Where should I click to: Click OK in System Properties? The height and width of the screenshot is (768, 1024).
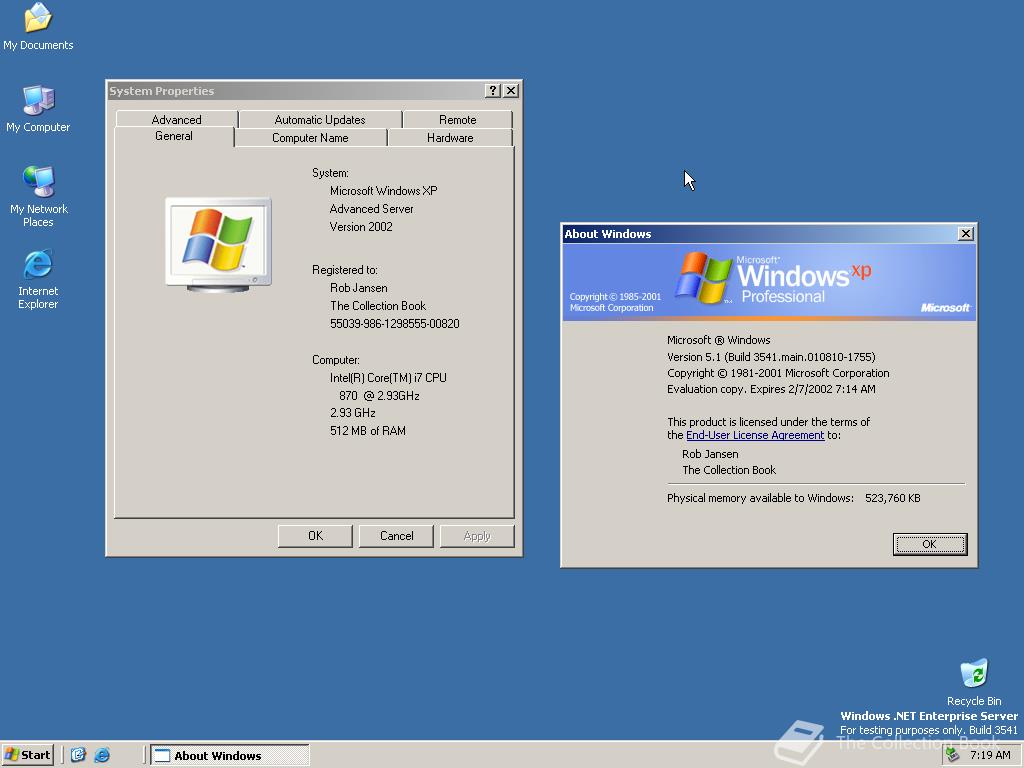315,536
